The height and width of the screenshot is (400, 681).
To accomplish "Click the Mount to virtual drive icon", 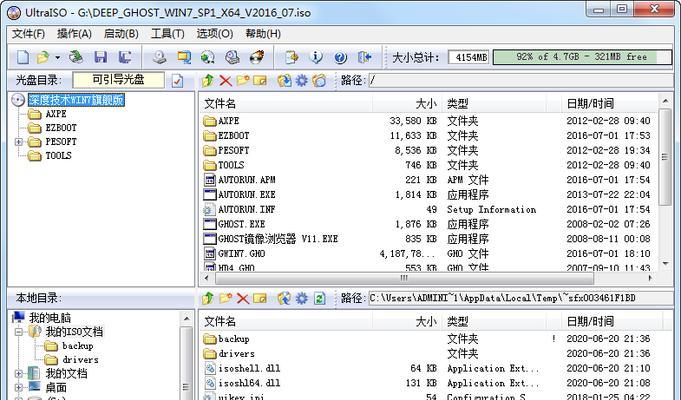I will 232,57.
